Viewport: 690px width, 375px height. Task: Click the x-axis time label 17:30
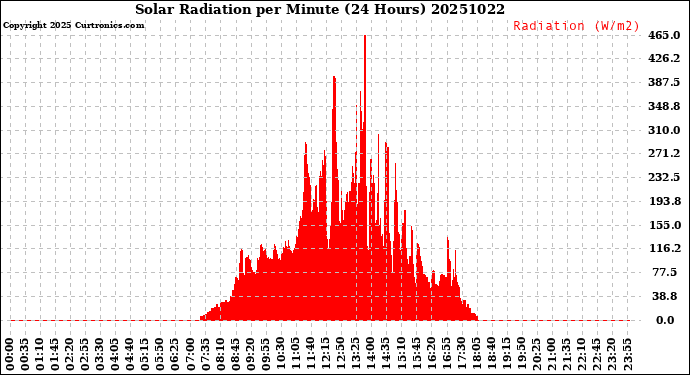(x=462, y=355)
